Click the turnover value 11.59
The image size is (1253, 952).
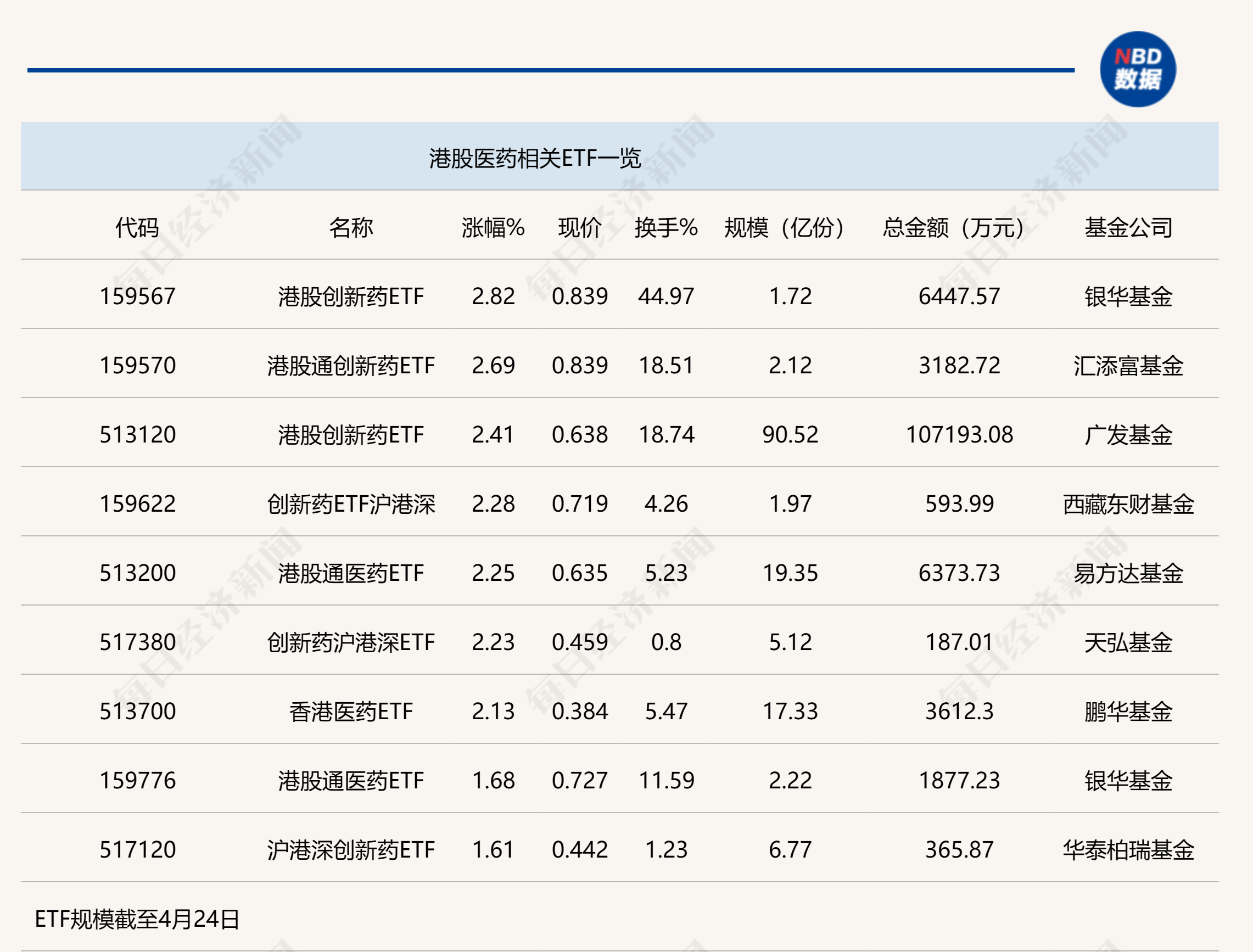666,780
